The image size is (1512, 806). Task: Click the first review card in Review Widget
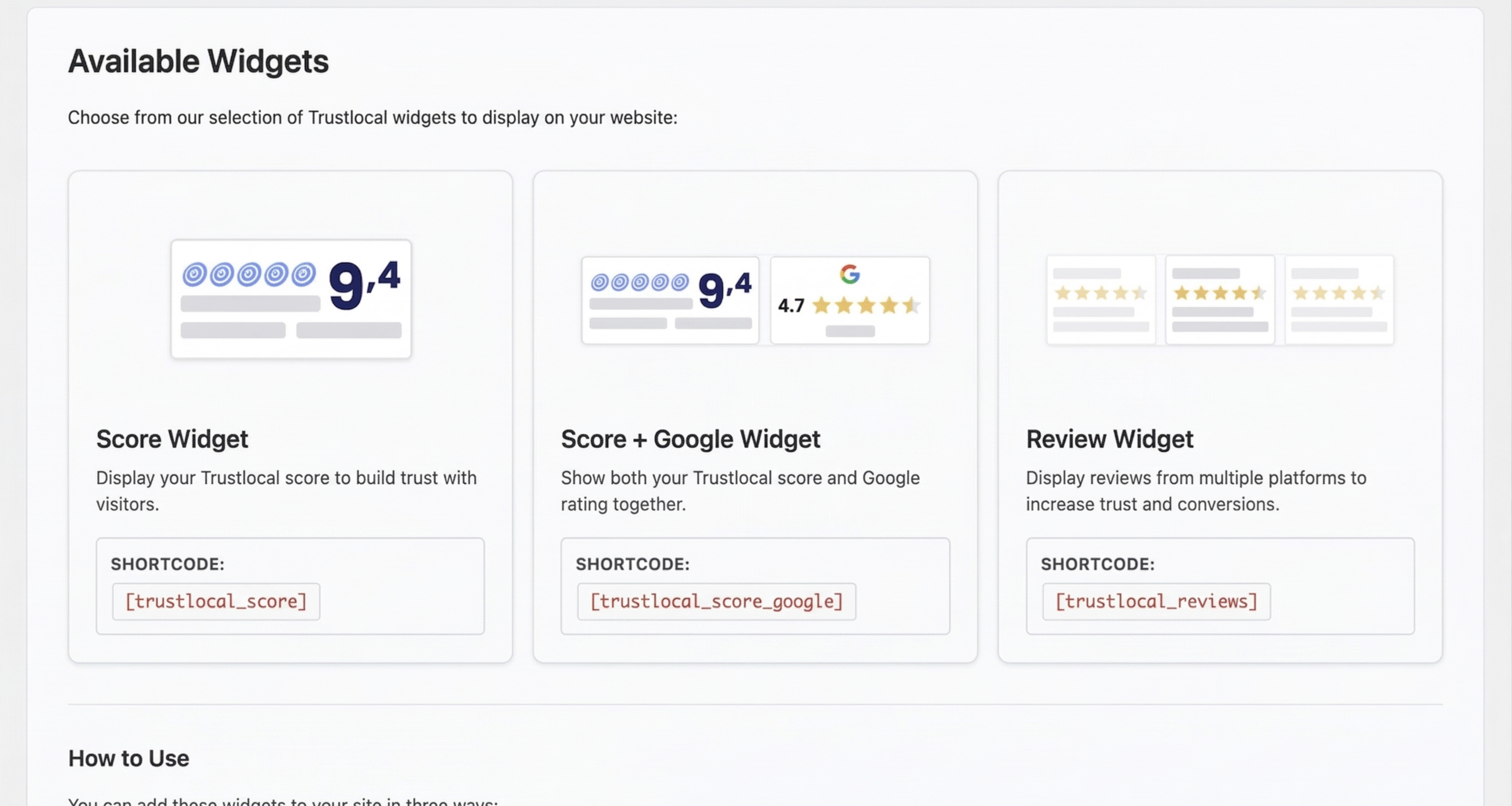pyautogui.click(x=1101, y=300)
